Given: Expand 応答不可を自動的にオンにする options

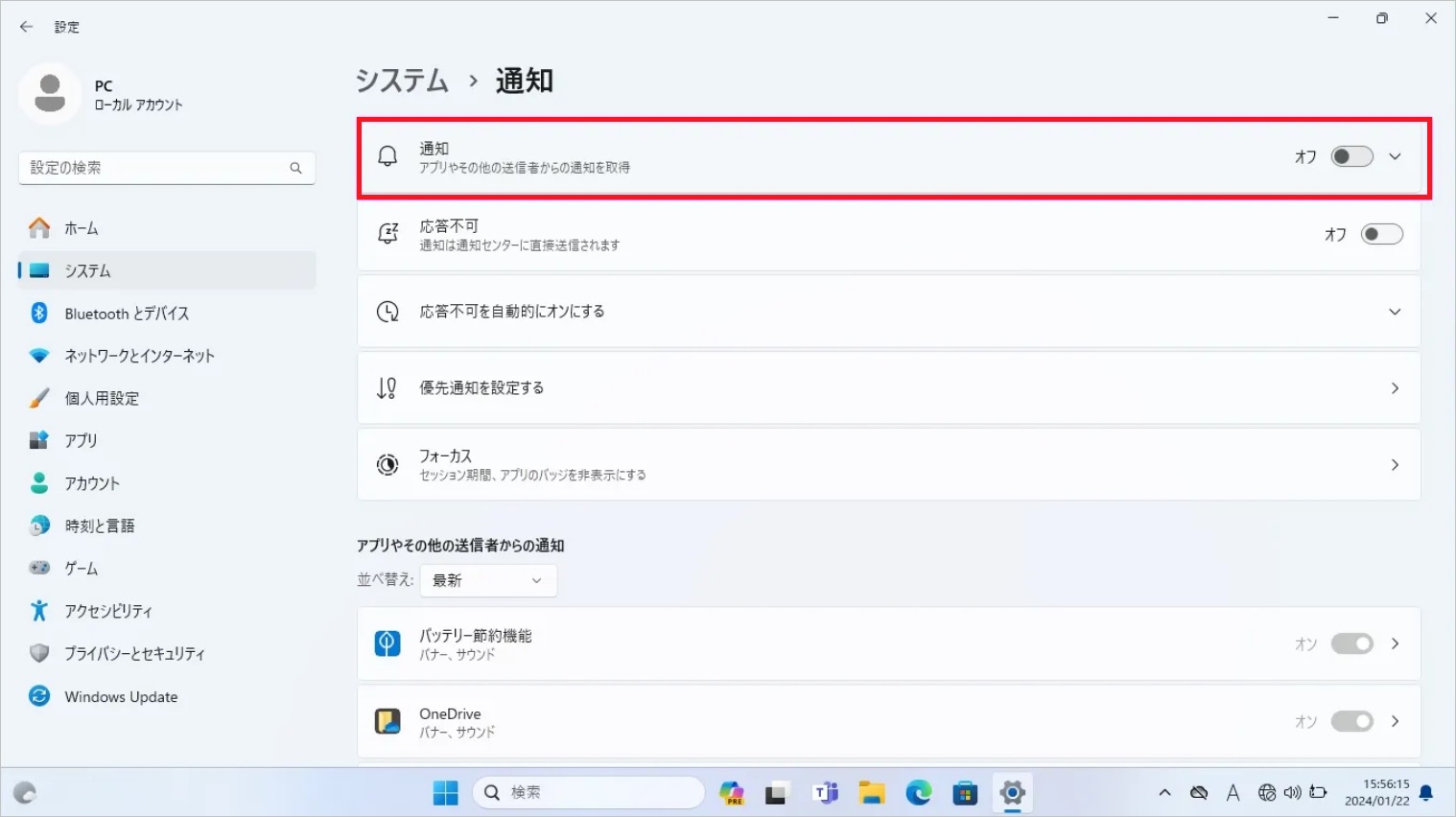Looking at the screenshot, I should (1395, 311).
